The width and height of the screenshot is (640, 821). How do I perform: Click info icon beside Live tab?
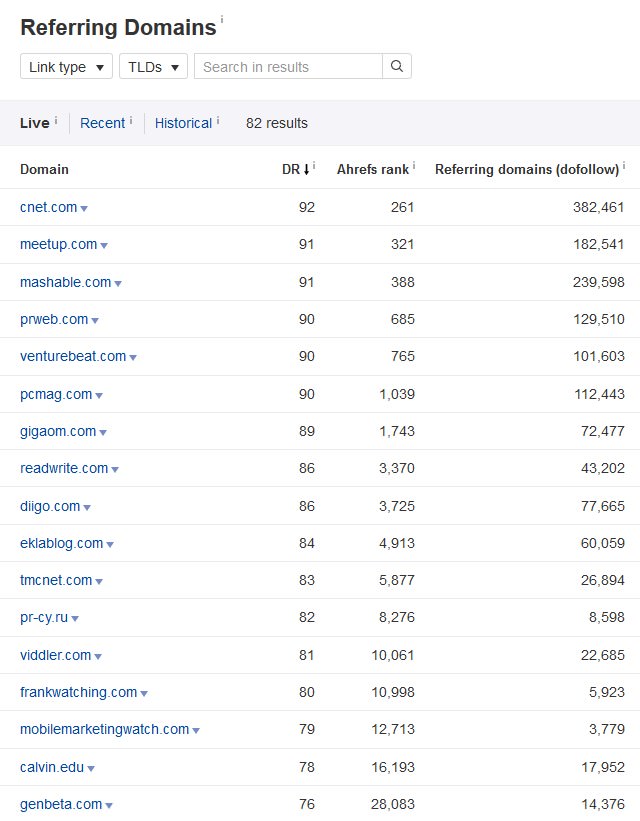point(56,121)
